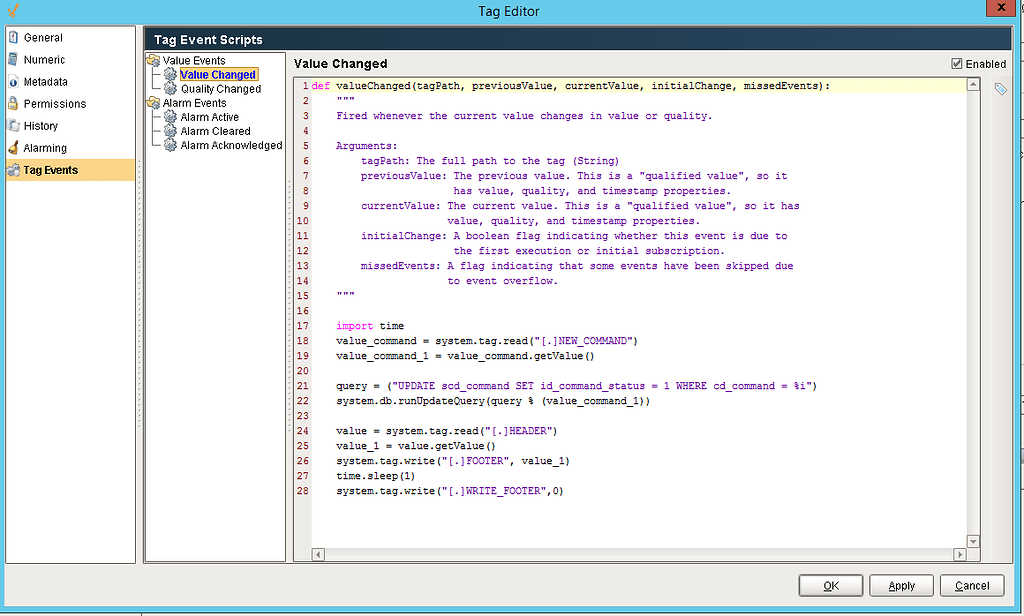Click the down arrow on the editor scrollbar

pyautogui.click(x=972, y=540)
